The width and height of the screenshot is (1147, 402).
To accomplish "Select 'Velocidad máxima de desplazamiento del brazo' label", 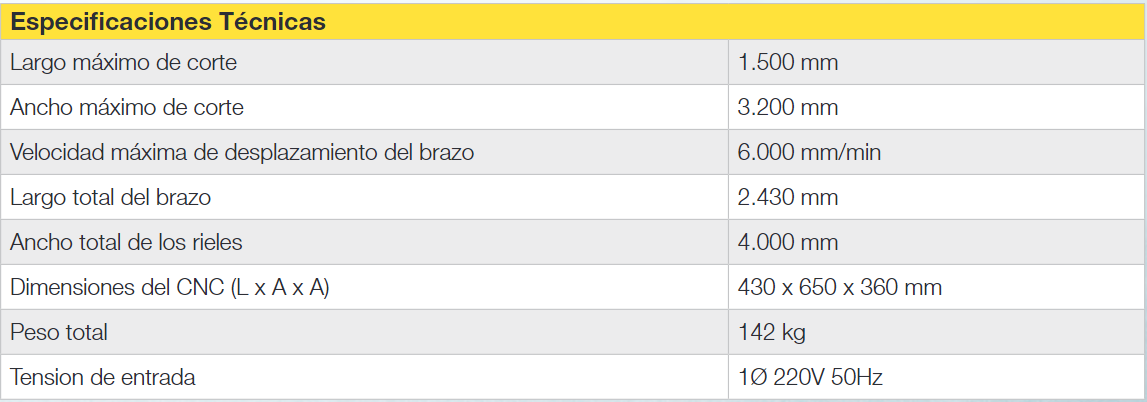I will pyautogui.click(x=241, y=152).
